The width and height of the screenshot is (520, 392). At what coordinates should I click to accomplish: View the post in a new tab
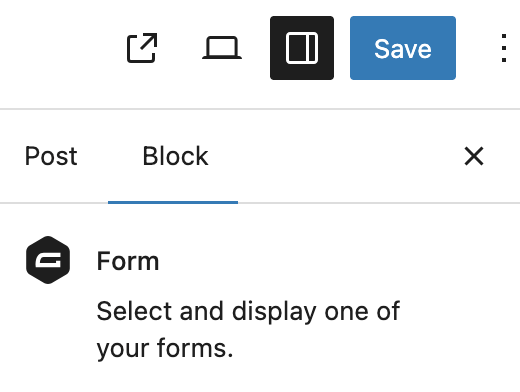click(x=142, y=48)
